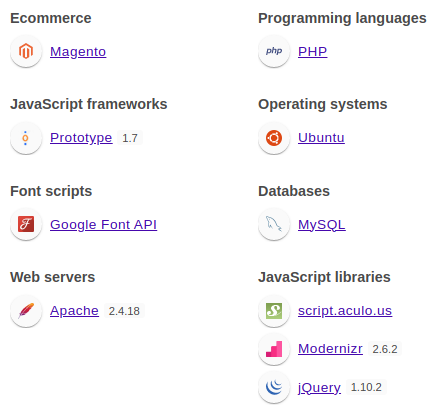The height and width of the screenshot is (410, 439).
Task: Open the Magento link
Action: click(x=78, y=52)
